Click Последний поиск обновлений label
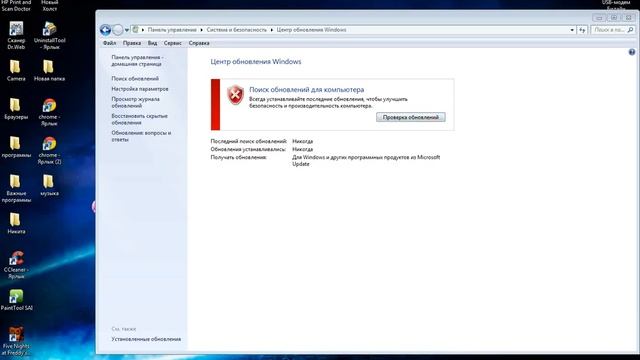 [249, 141]
